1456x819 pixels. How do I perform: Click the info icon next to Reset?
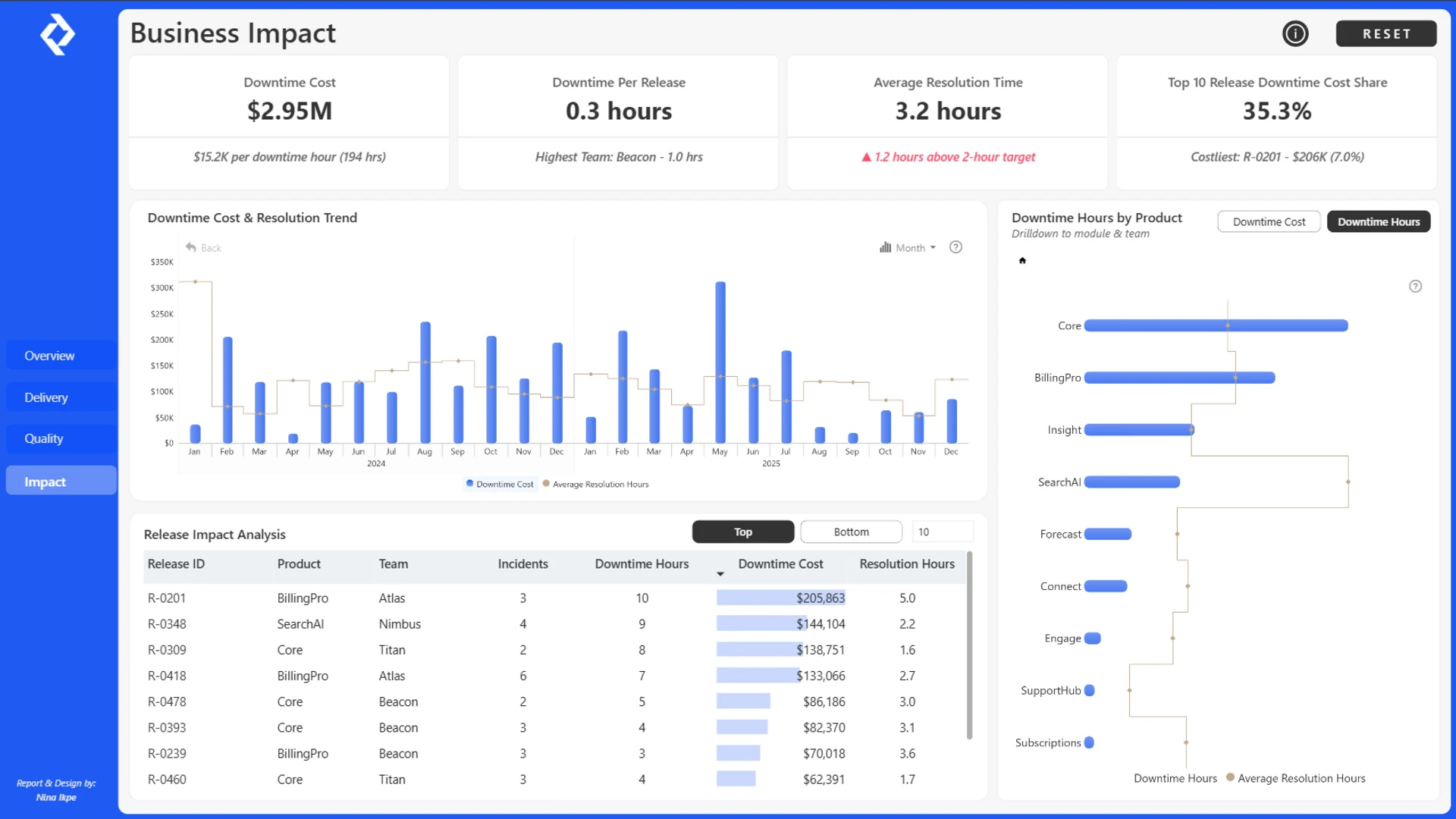click(1295, 33)
